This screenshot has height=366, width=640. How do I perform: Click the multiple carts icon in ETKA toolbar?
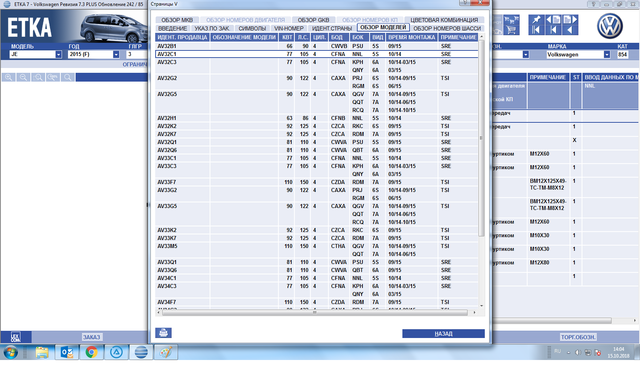pyautogui.click(x=511, y=20)
